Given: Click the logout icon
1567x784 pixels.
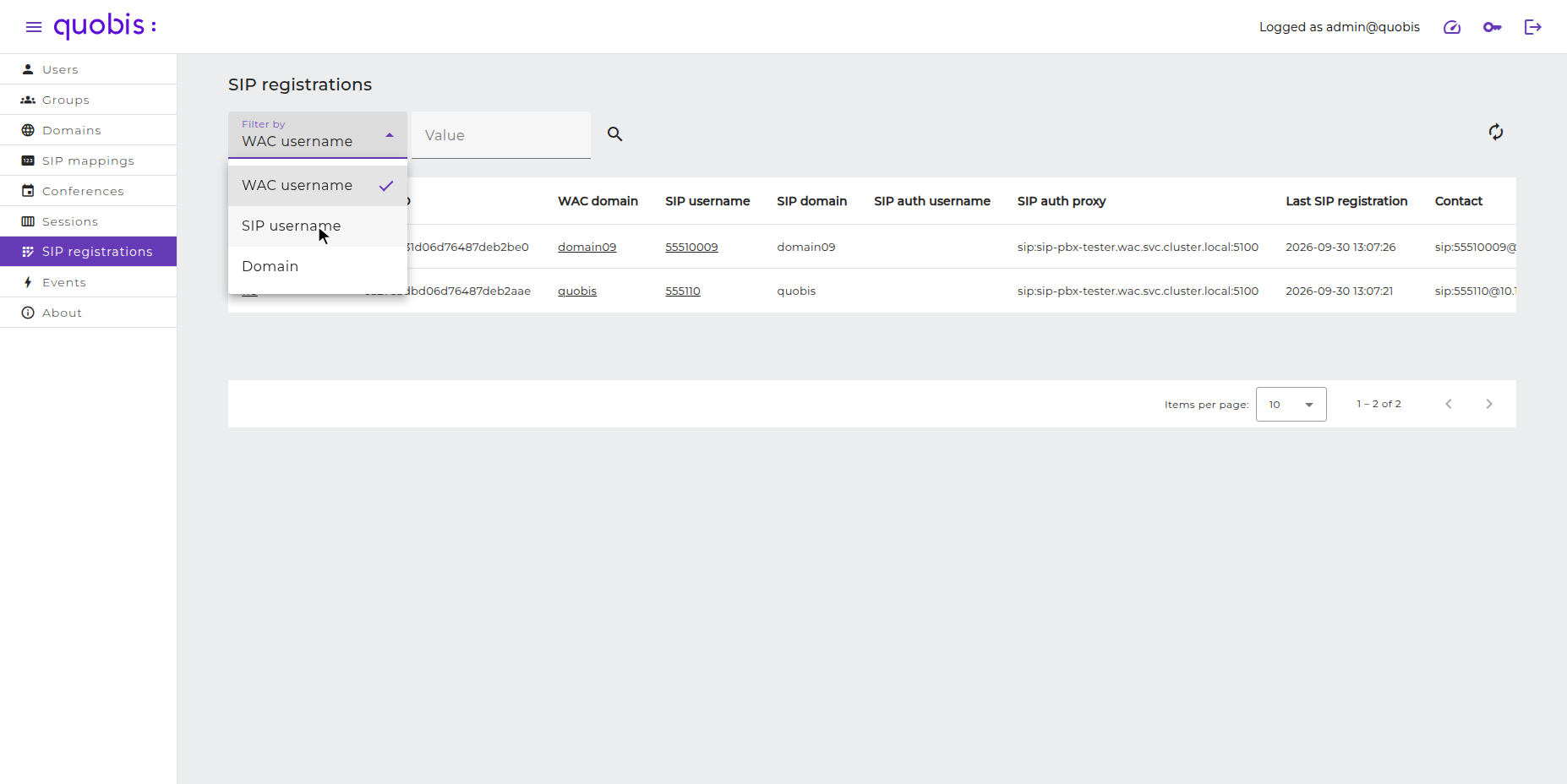Looking at the screenshot, I should [x=1533, y=27].
